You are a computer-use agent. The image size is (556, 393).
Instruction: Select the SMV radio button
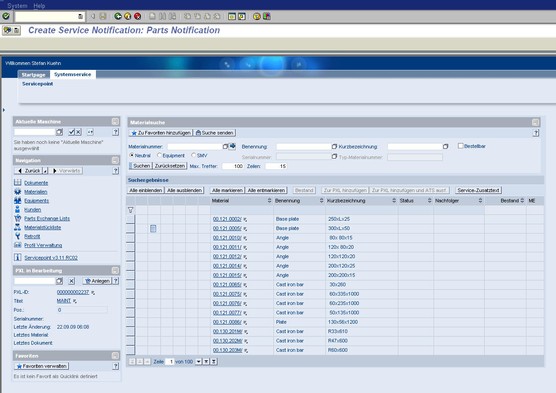[x=194, y=155]
